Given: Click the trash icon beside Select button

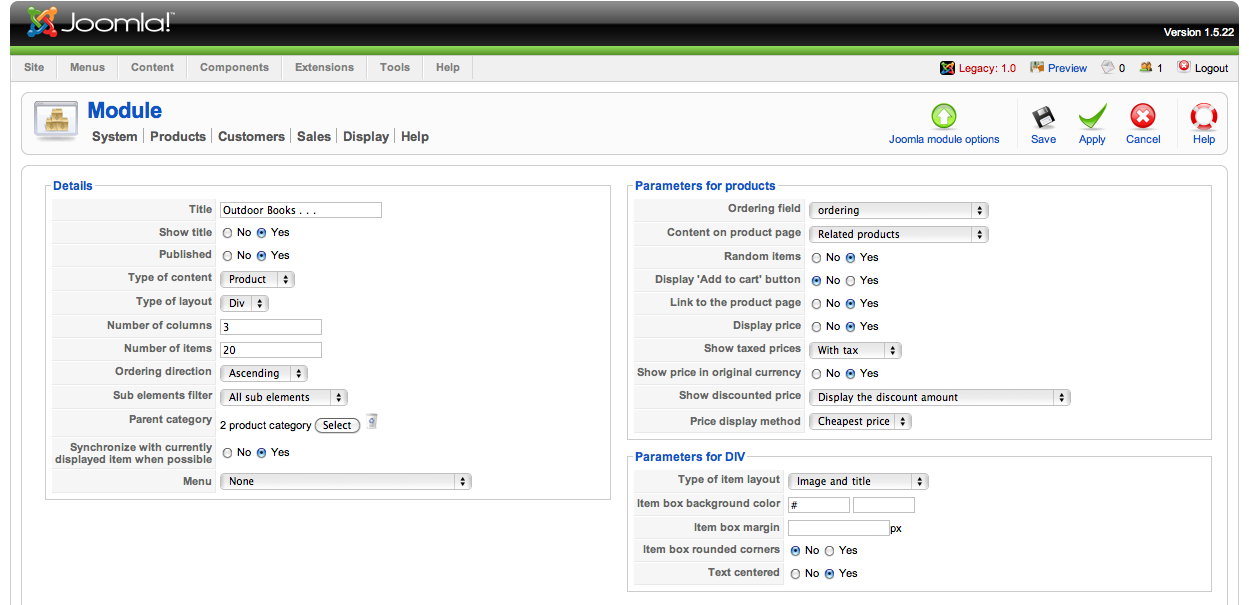Looking at the screenshot, I should [371, 422].
